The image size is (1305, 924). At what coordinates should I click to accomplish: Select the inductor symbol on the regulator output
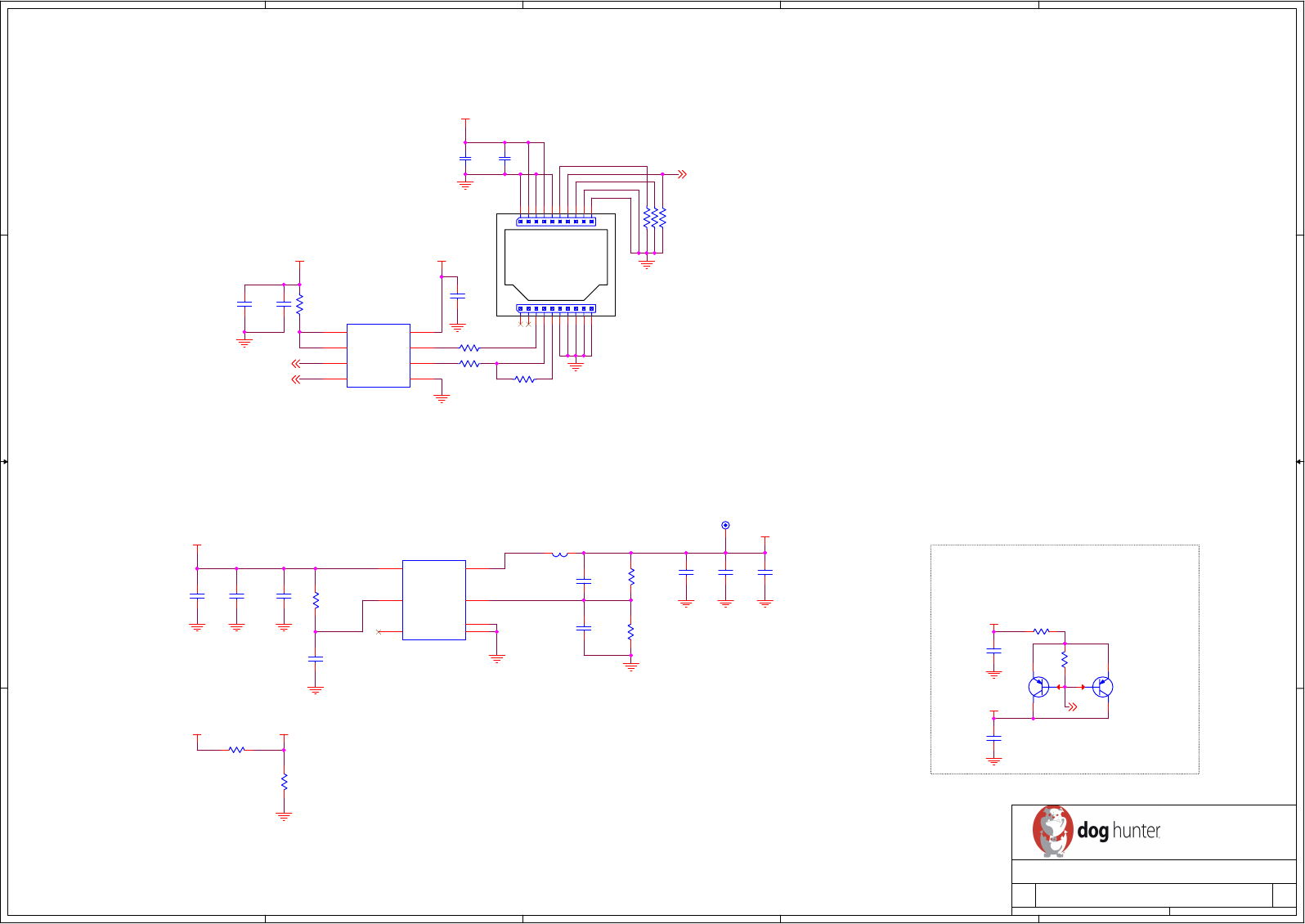coord(559,554)
